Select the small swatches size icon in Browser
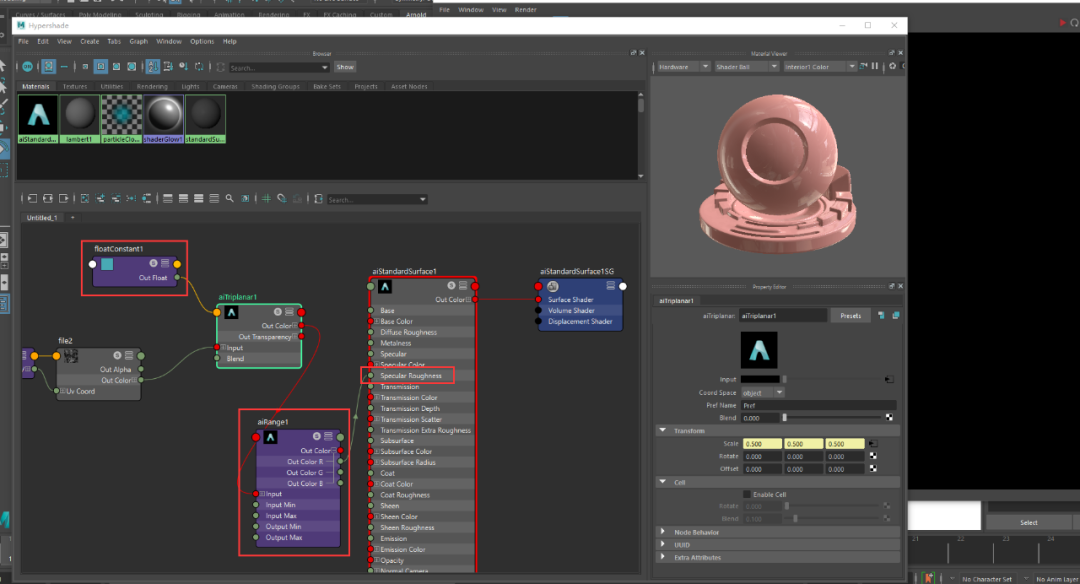 pyautogui.click(x=85, y=67)
